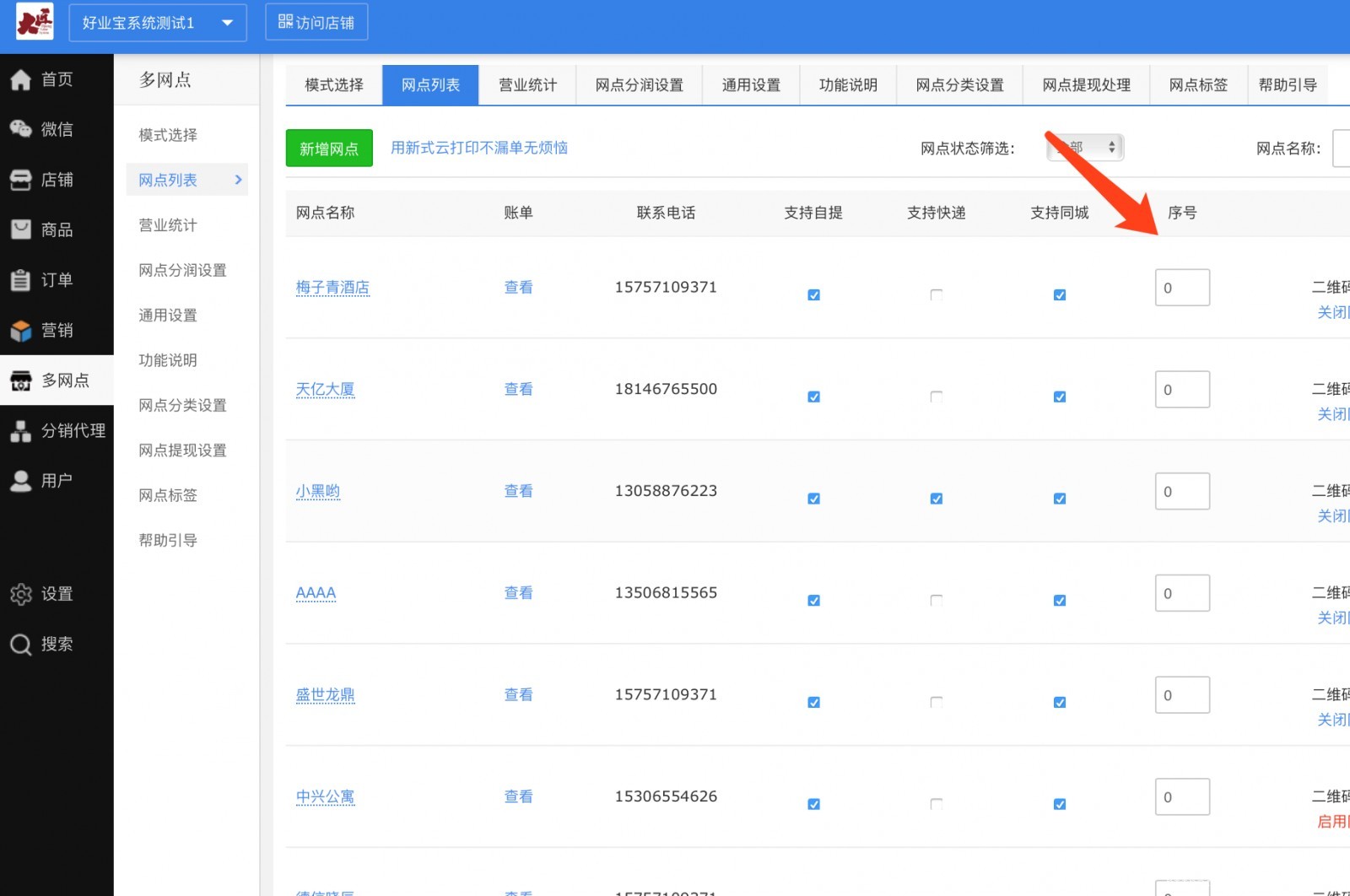Open the AAAA outlet link
Image resolution: width=1350 pixels, height=896 pixels.
[316, 593]
